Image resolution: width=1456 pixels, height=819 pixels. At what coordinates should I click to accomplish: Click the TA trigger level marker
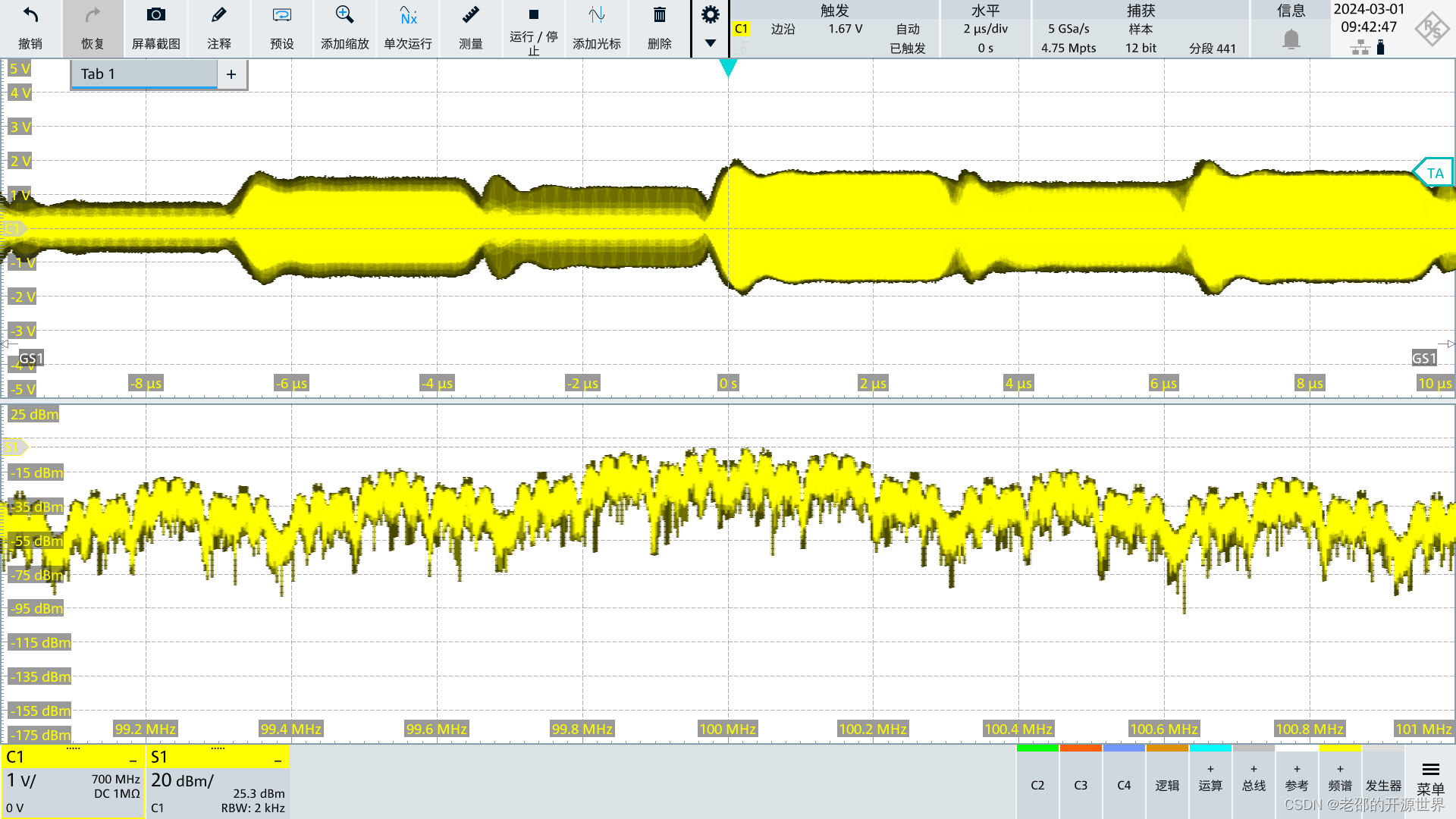coord(1434,173)
